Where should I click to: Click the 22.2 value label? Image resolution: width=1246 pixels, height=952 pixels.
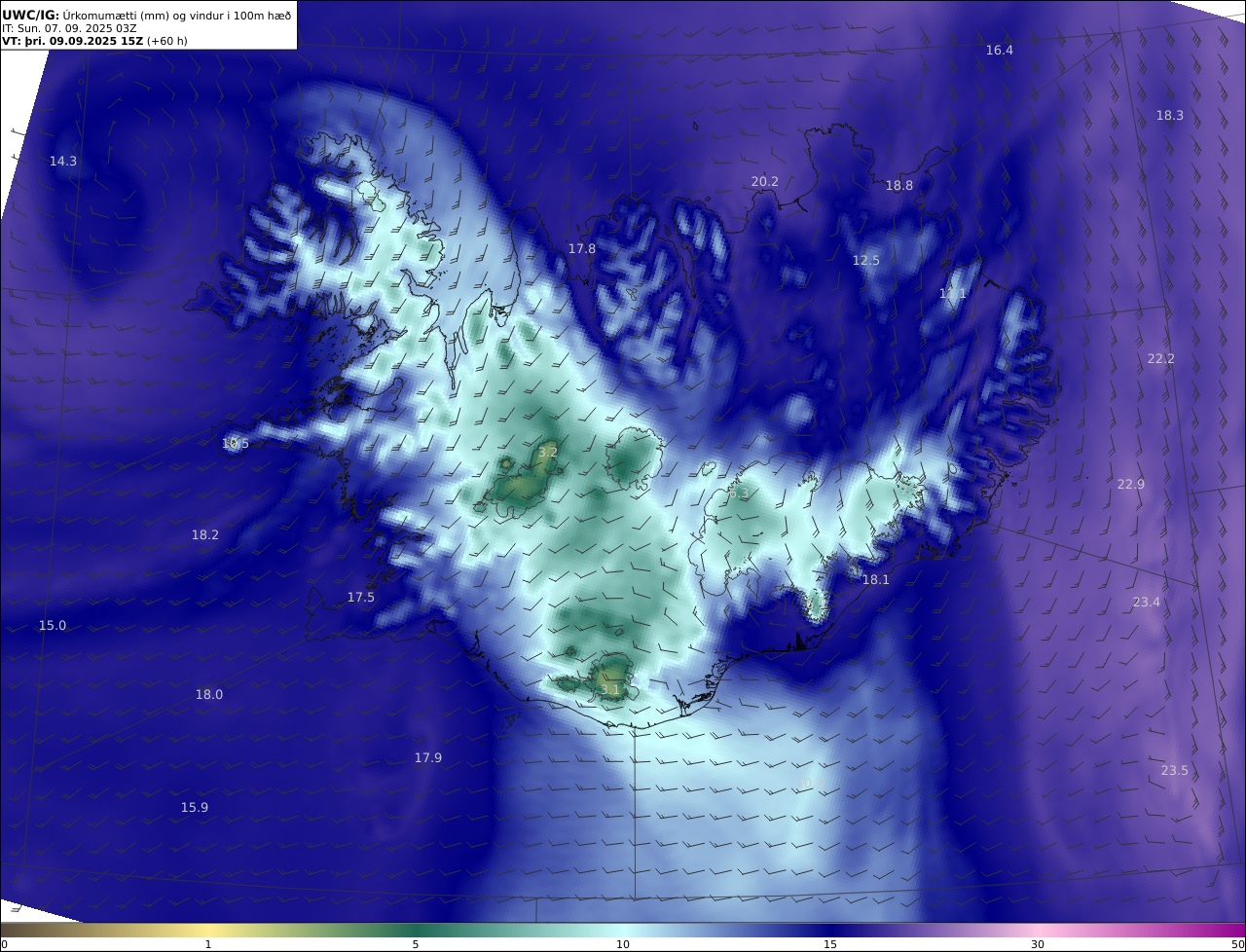1161,358
